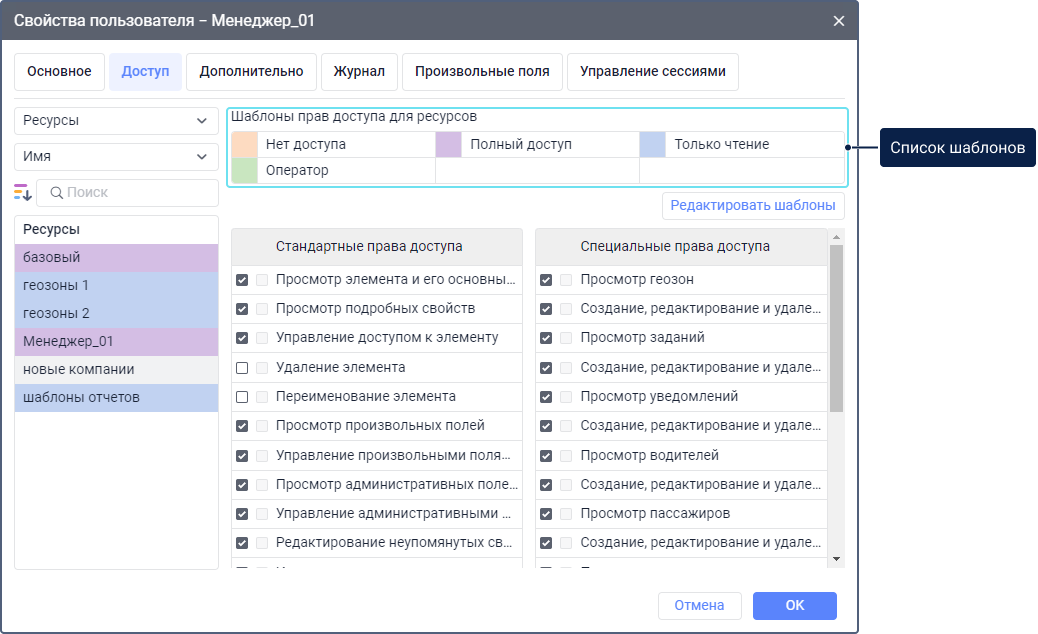
Task: Click the sort order icon beside search
Action: (23, 192)
